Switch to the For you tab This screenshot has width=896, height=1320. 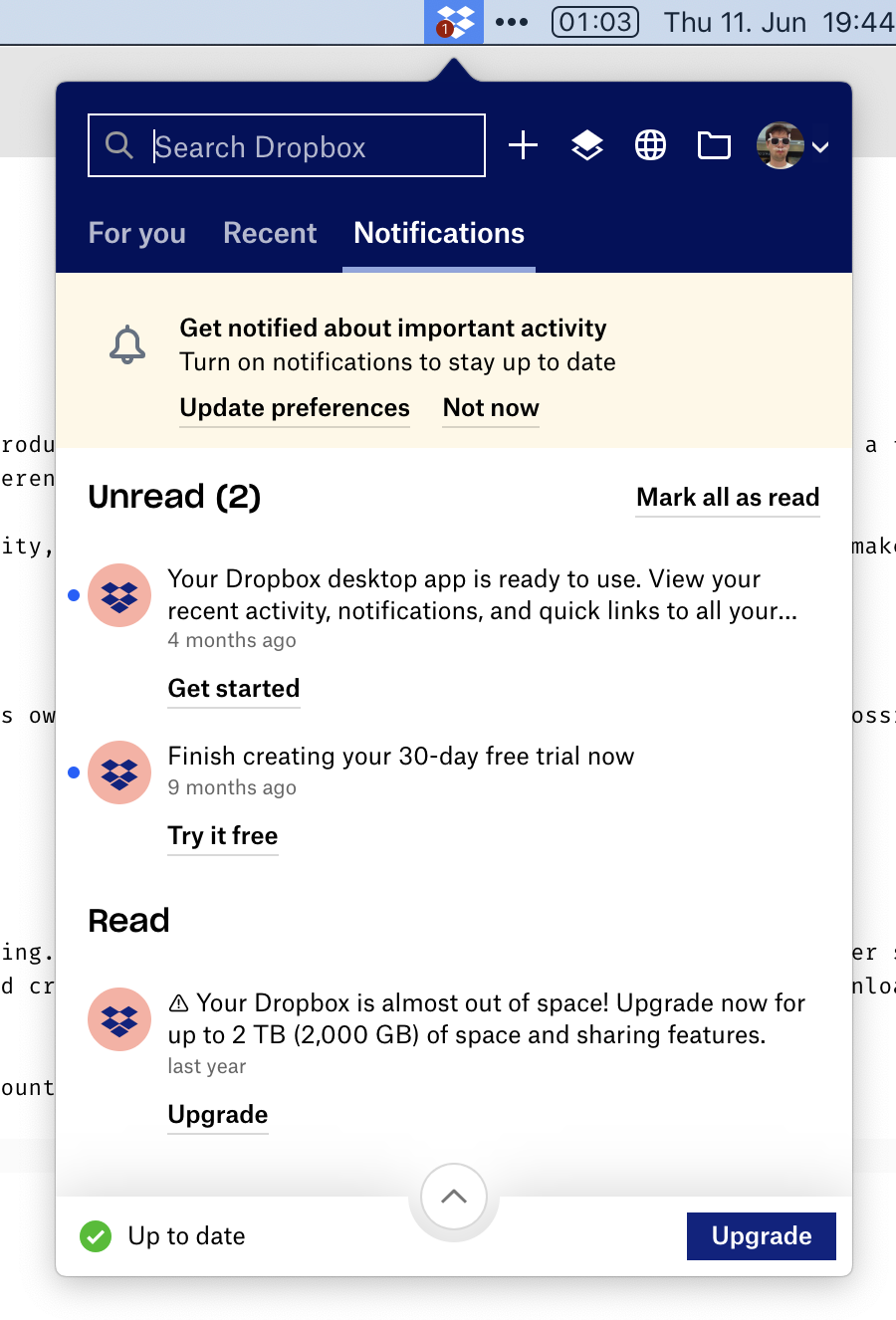(137, 233)
